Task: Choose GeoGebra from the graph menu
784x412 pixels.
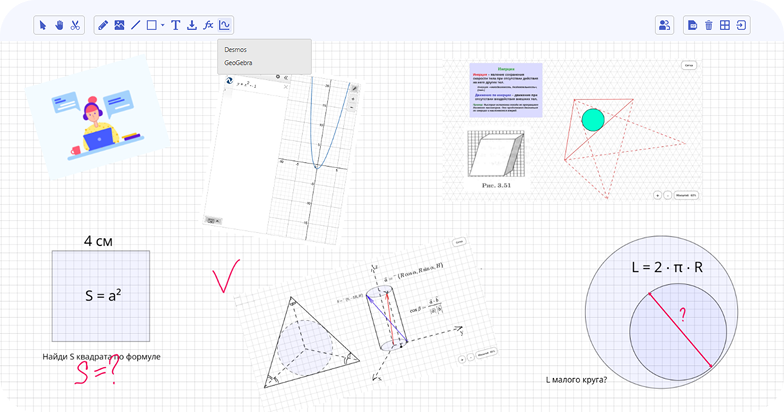Action: [239, 63]
